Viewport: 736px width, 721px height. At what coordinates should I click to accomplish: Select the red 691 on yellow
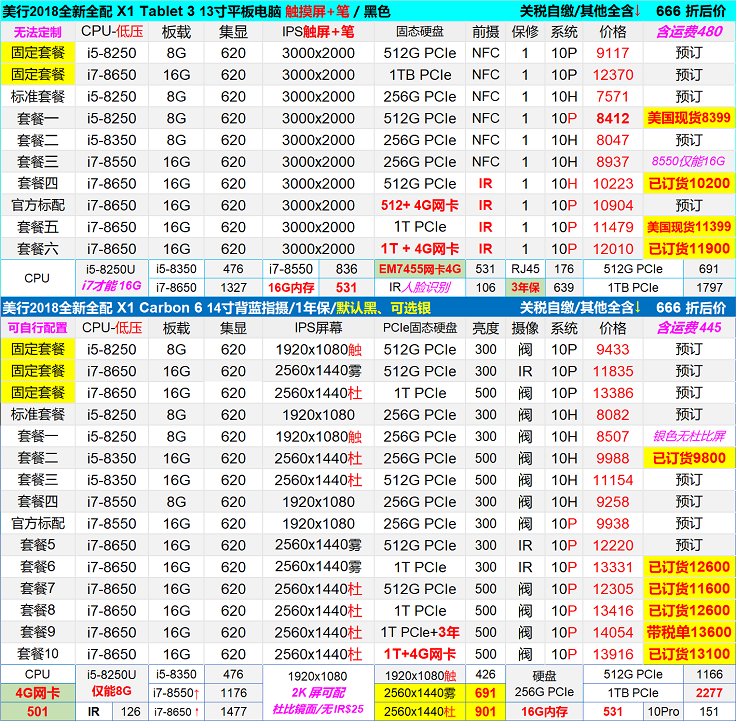[485, 693]
